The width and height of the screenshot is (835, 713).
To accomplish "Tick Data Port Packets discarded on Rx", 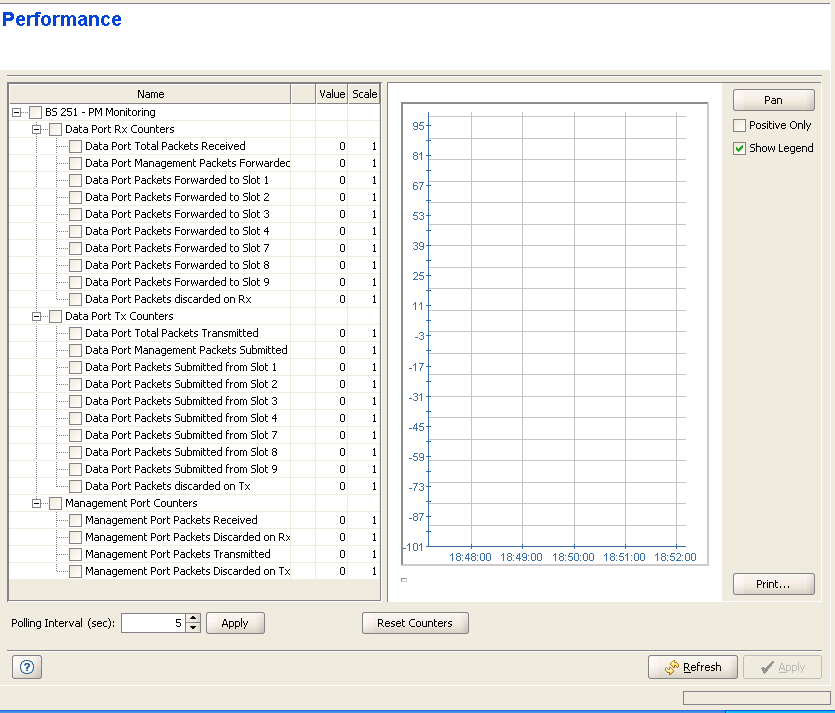I will [76, 299].
